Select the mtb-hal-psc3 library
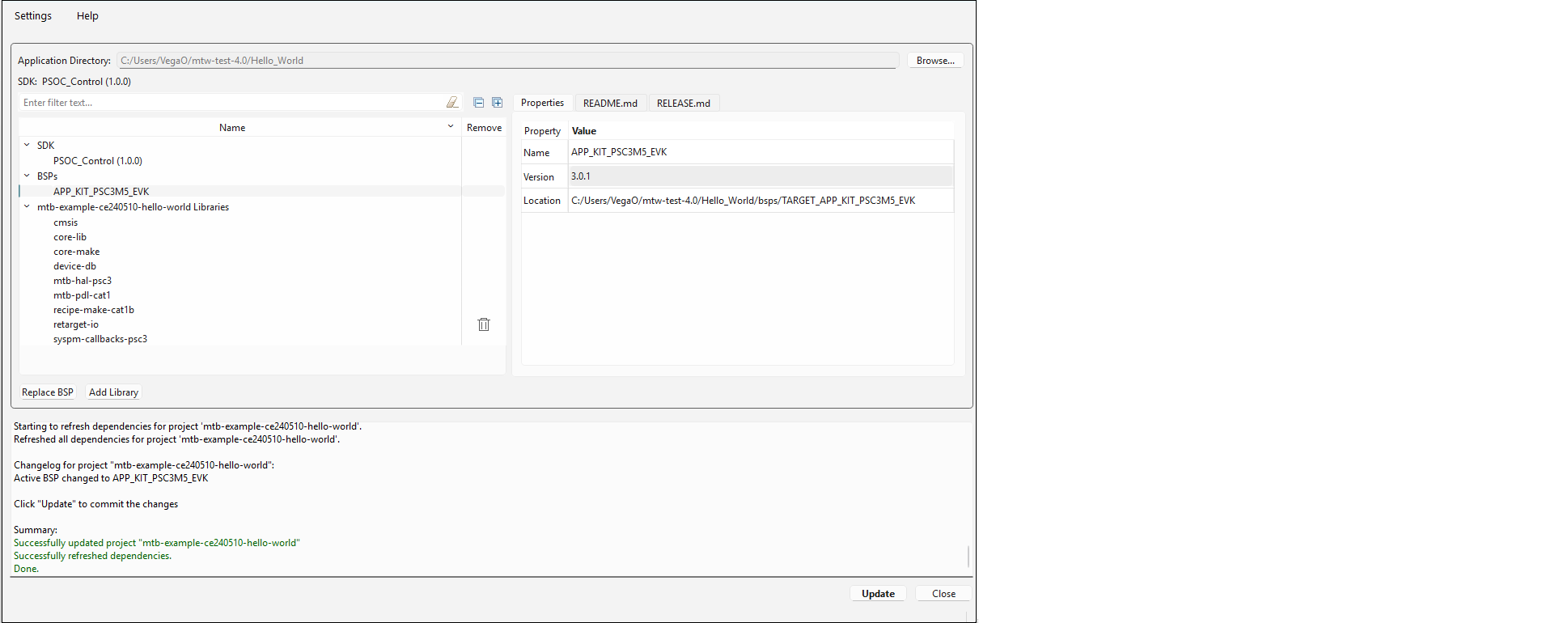The width and height of the screenshot is (1568, 623). (83, 281)
